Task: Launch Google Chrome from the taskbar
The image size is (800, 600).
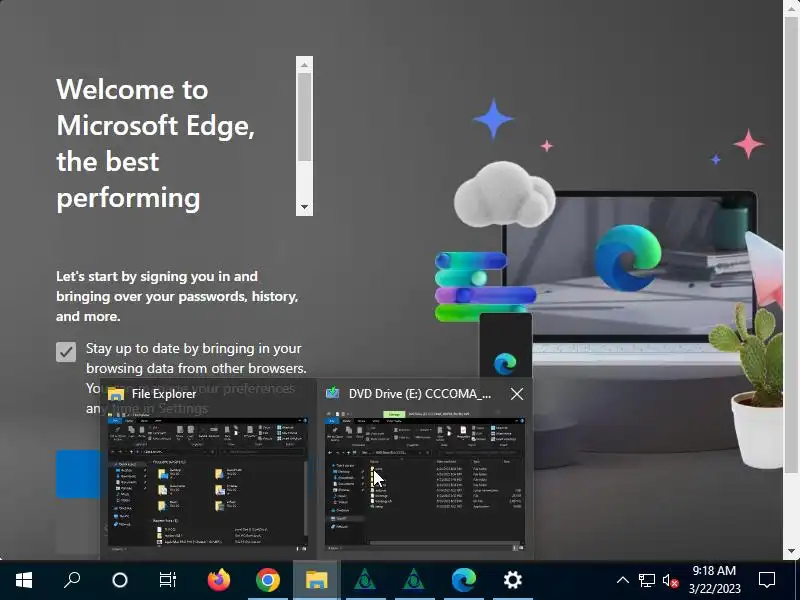Action: (267, 580)
